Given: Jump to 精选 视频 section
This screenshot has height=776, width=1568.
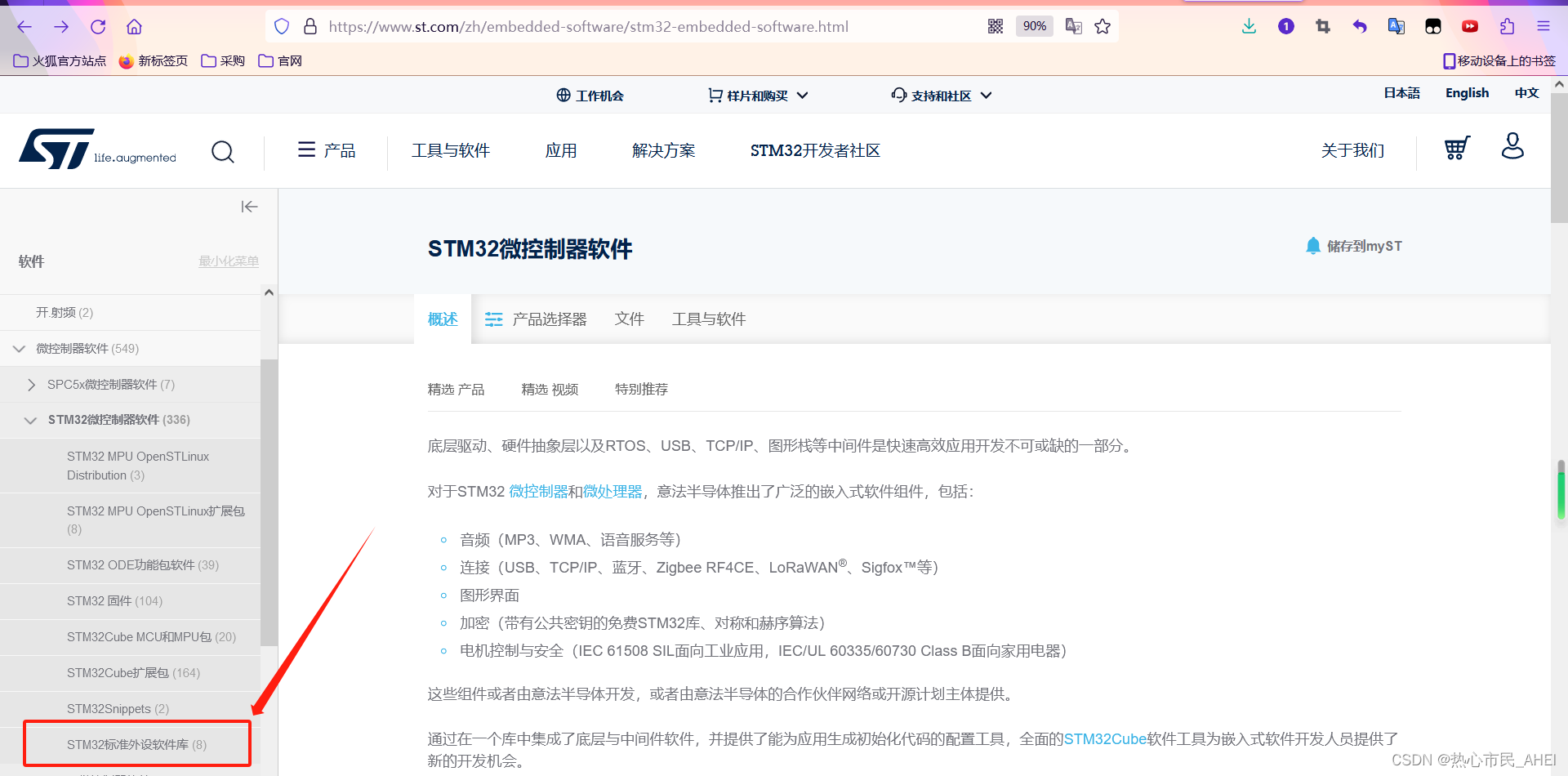Looking at the screenshot, I should [x=550, y=390].
